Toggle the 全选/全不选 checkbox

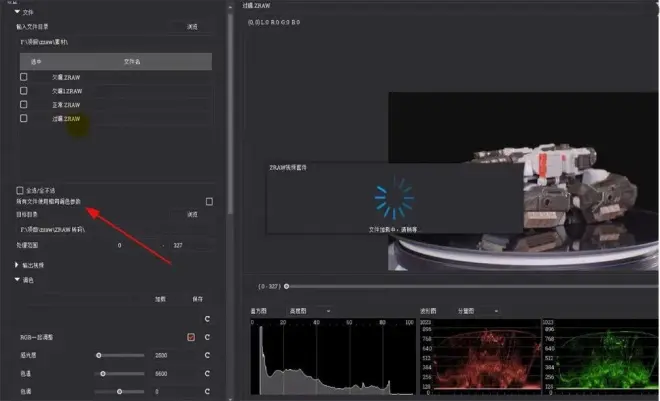pyautogui.click(x=19, y=190)
